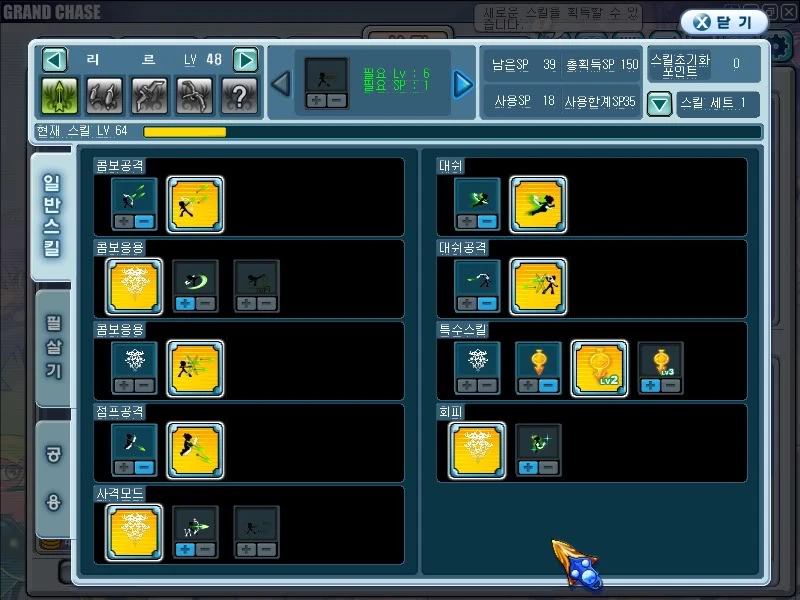Select the jump attack skill icon
The height and width of the screenshot is (600, 800).
(195, 449)
